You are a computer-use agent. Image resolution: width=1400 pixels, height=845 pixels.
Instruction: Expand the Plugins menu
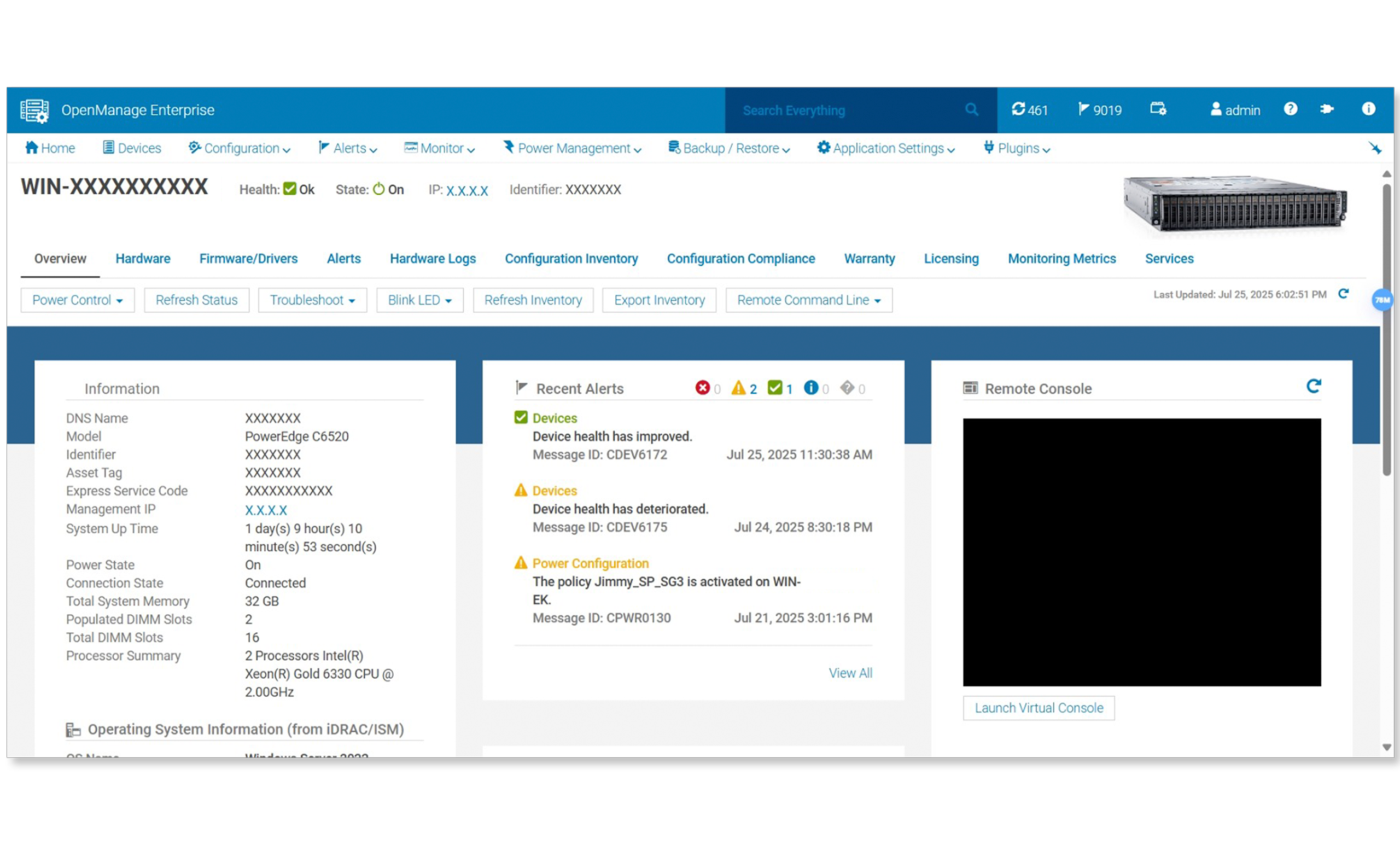point(1017,148)
